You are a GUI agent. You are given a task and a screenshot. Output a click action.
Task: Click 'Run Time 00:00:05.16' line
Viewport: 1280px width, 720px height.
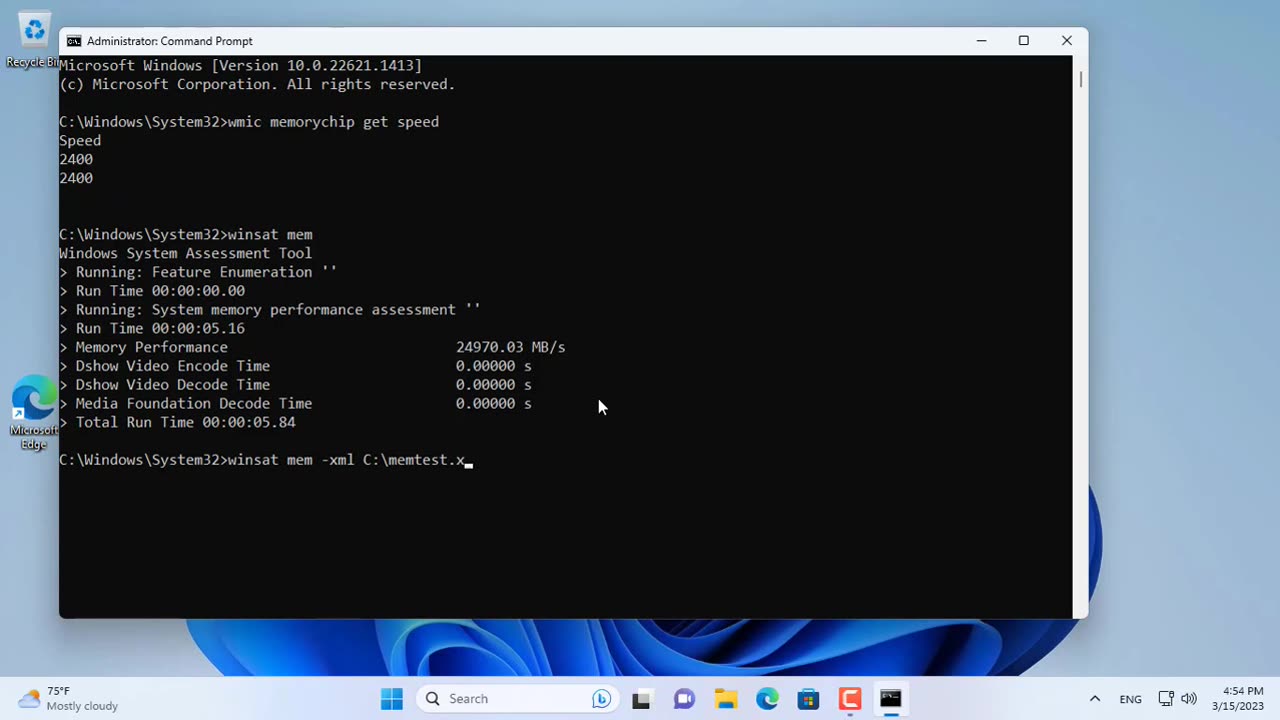click(152, 328)
